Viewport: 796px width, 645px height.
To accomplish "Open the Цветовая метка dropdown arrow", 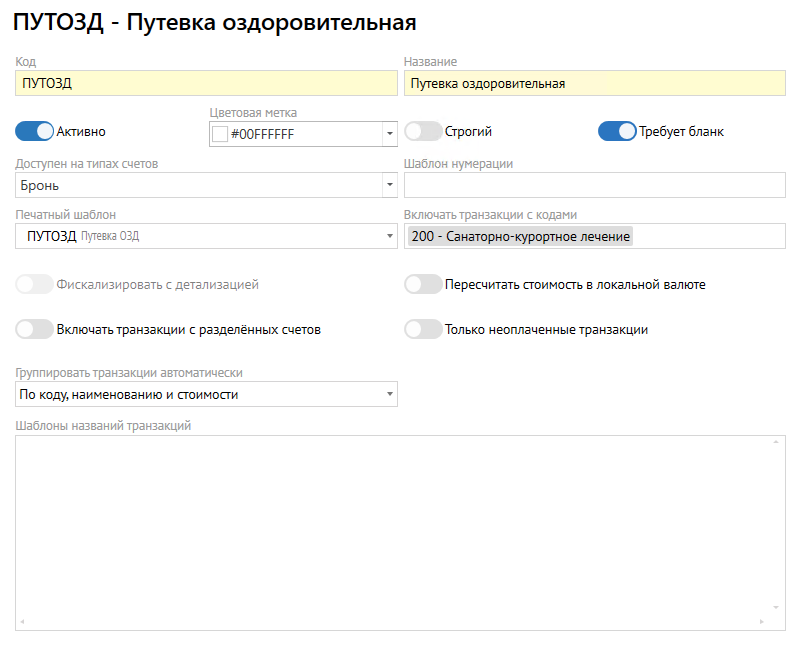I will pos(388,134).
